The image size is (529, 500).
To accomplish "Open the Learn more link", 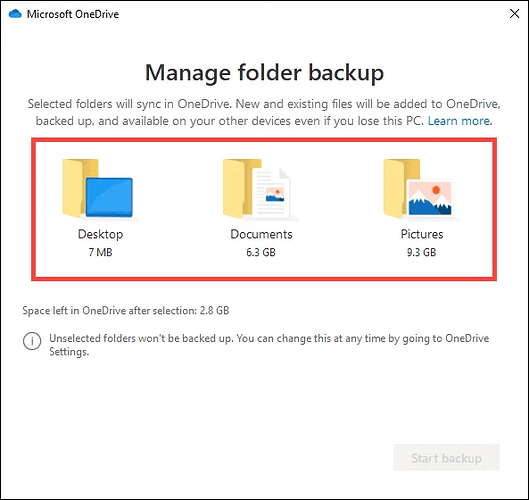I will [460, 121].
